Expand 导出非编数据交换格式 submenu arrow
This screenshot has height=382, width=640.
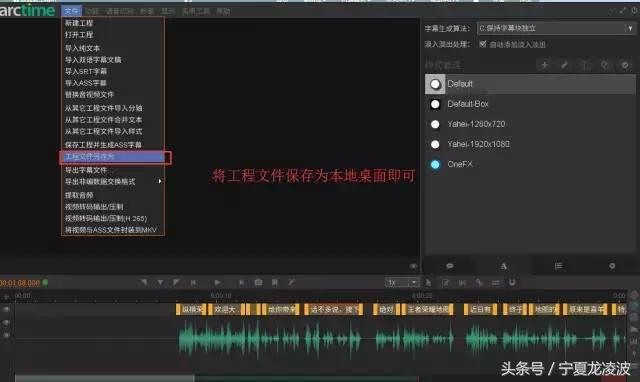[160, 181]
